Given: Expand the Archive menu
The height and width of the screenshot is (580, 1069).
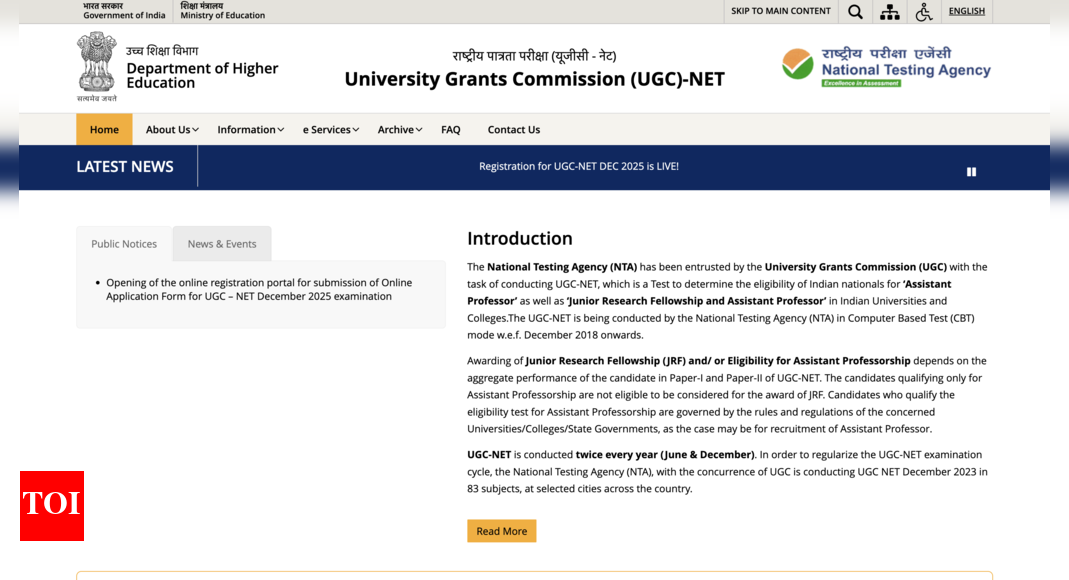Looking at the screenshot, I should click(x=400, y=130).
